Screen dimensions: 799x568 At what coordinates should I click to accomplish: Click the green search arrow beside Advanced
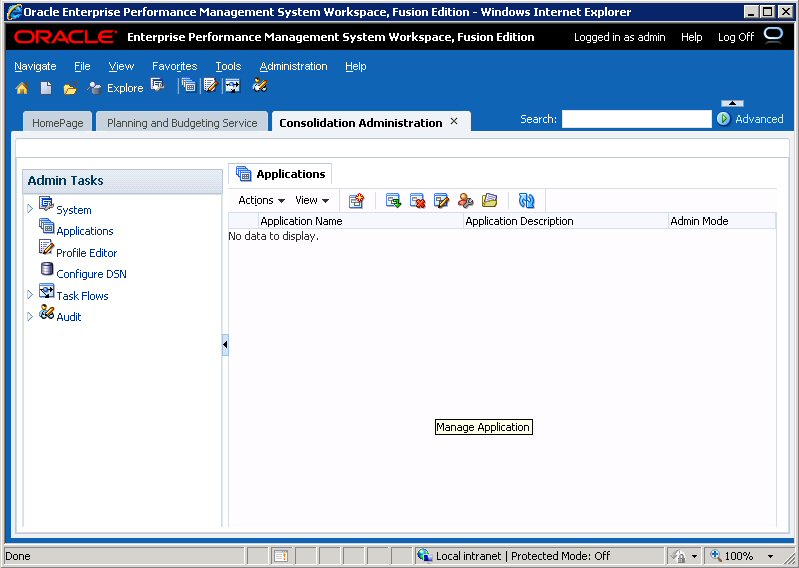(724, 119)
